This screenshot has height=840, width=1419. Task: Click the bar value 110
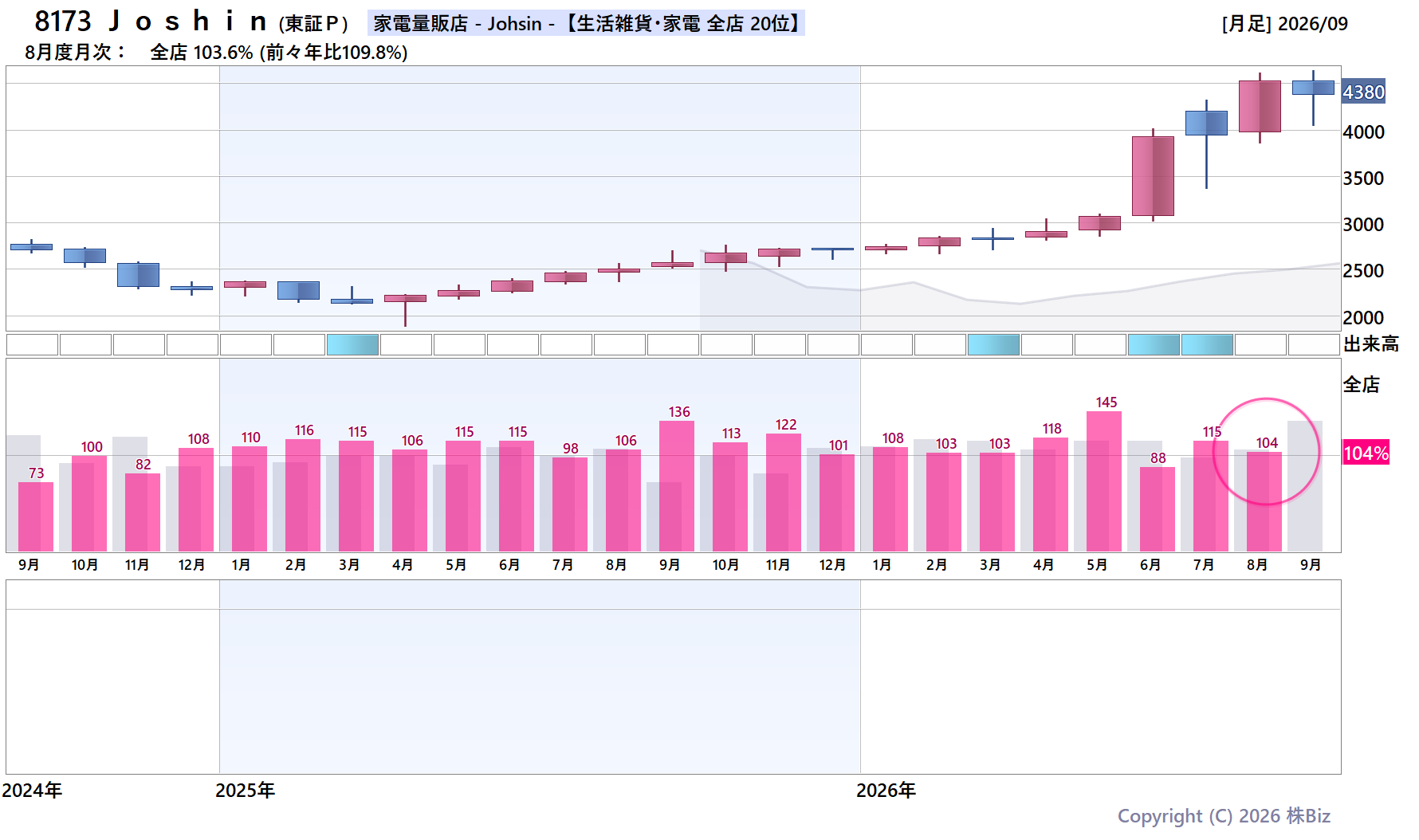coord(251,438)
